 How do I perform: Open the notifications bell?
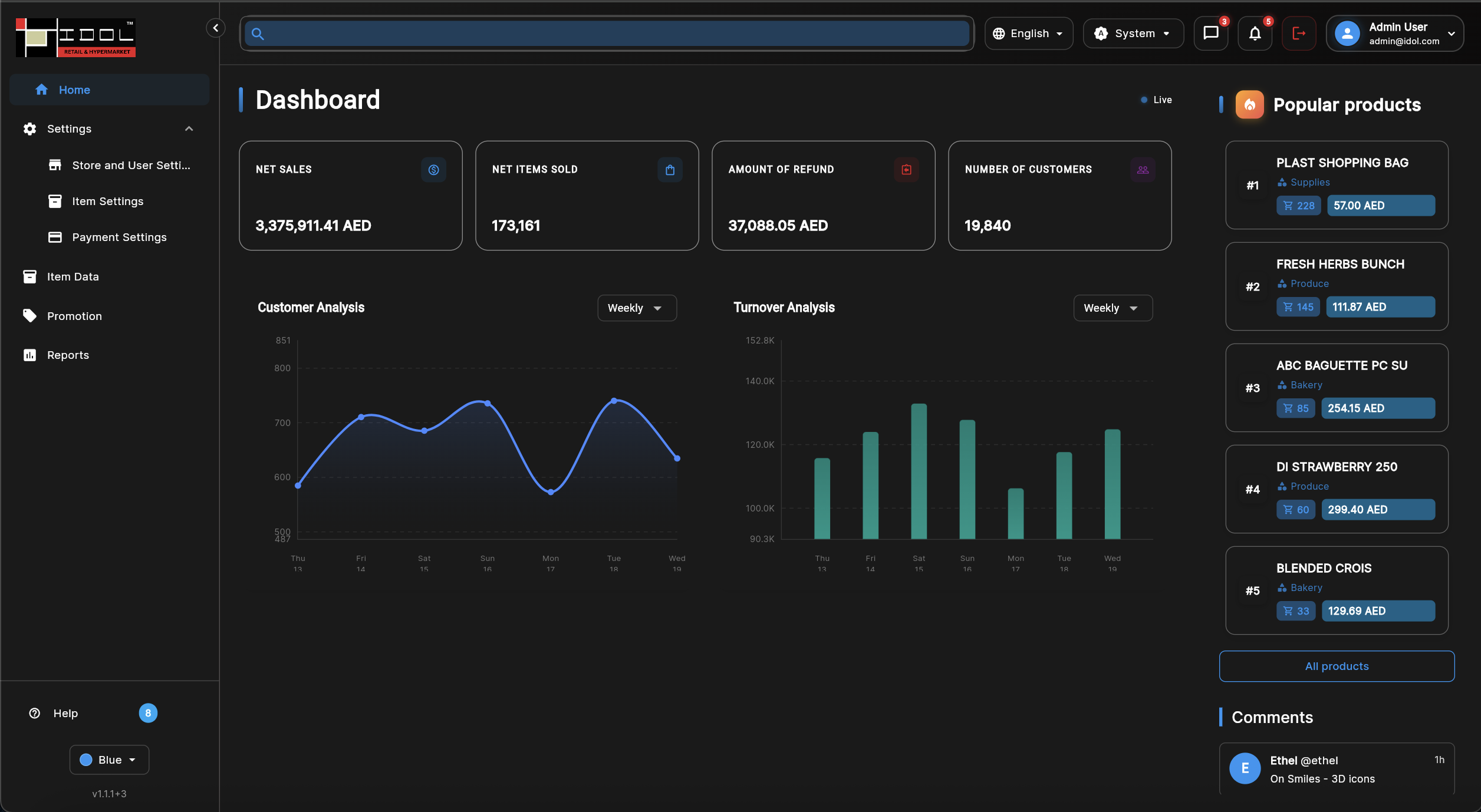coord(1255,34)
